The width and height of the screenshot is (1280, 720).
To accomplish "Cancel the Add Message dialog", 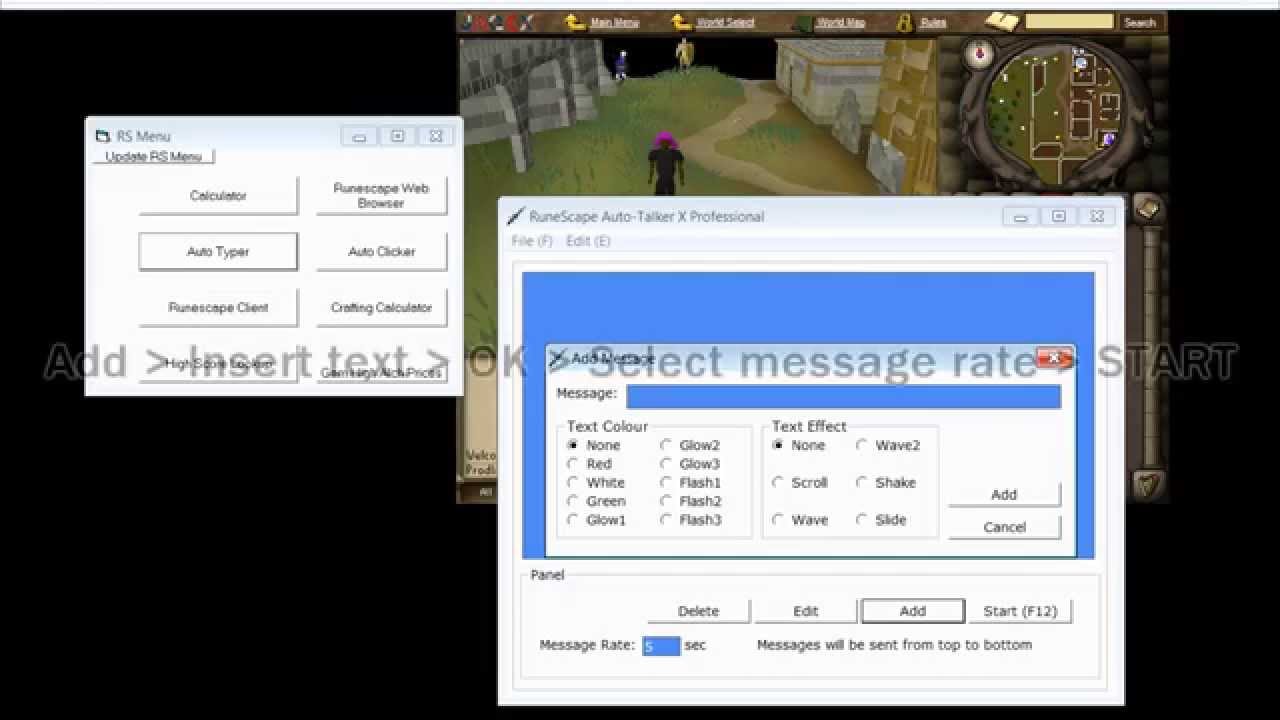I will pos(1004,527).
